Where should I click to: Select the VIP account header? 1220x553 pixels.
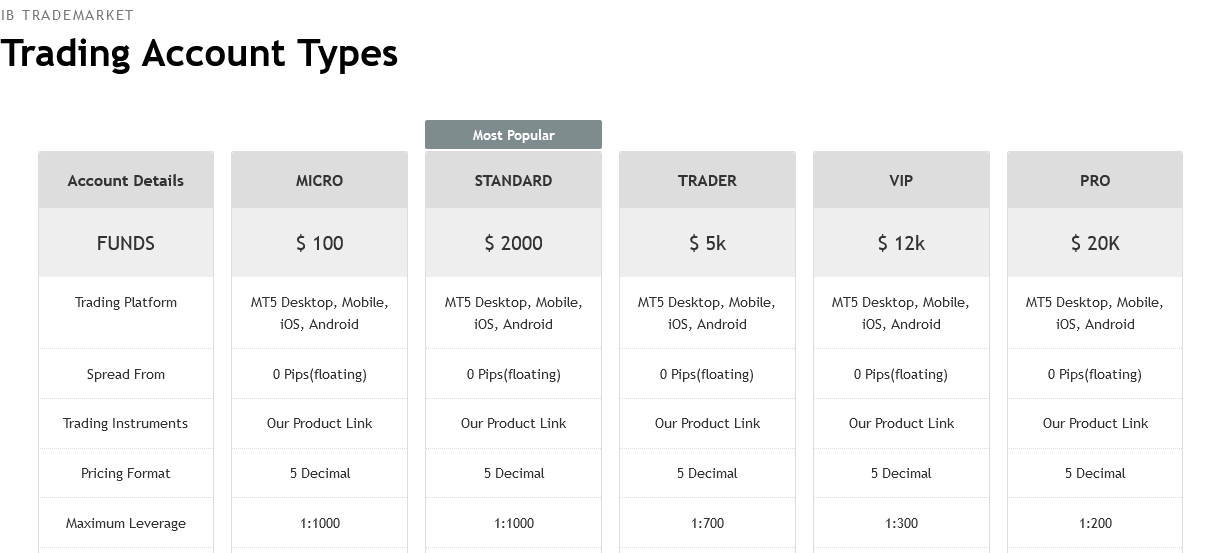[x=901, y=181]
